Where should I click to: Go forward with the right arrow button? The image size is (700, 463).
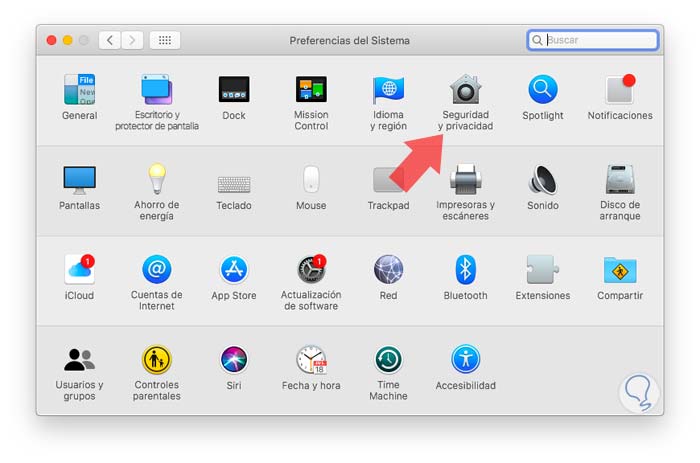point(132,40)
